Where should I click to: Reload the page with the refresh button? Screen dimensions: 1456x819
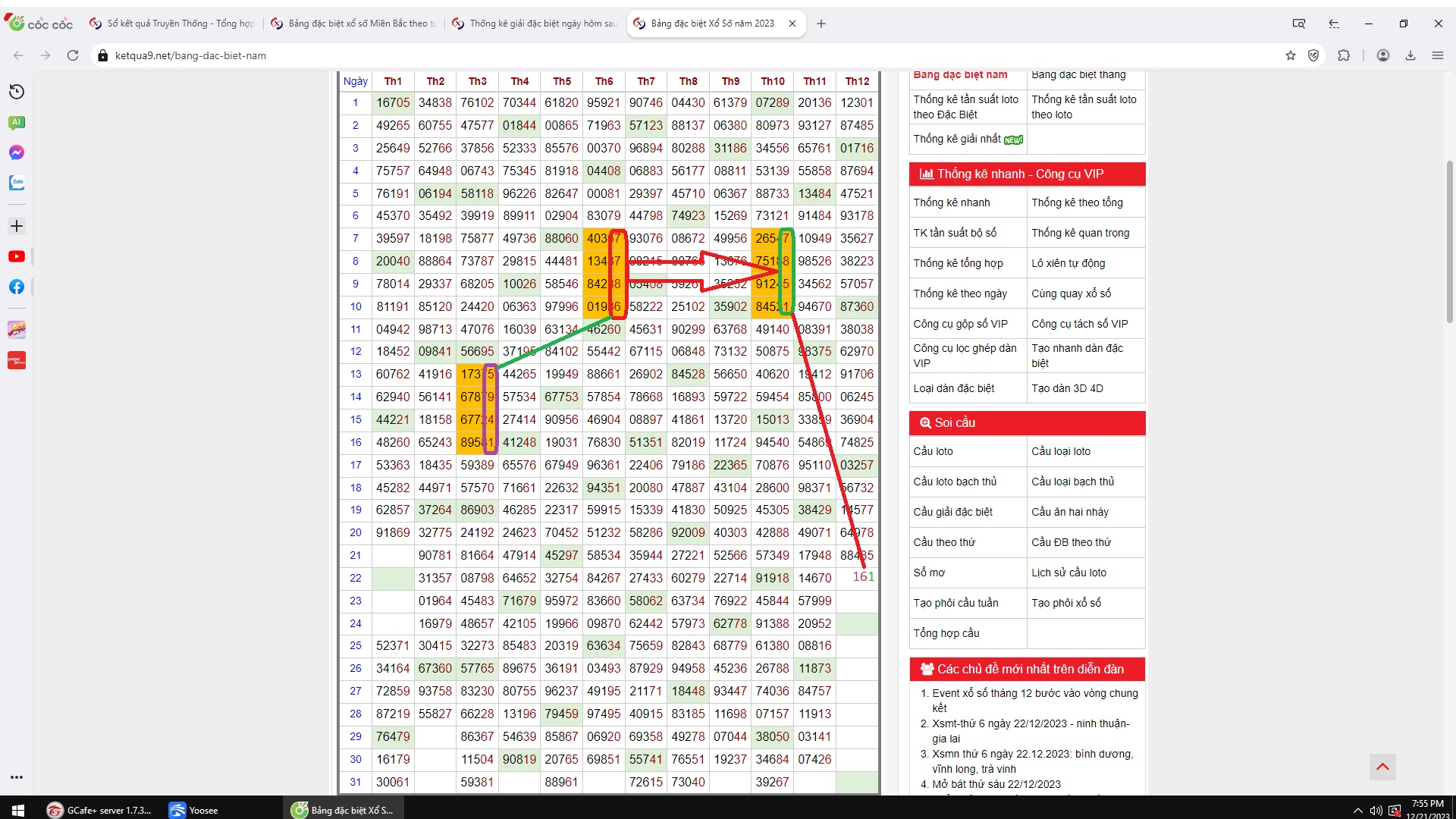click(x=73, y=55)
